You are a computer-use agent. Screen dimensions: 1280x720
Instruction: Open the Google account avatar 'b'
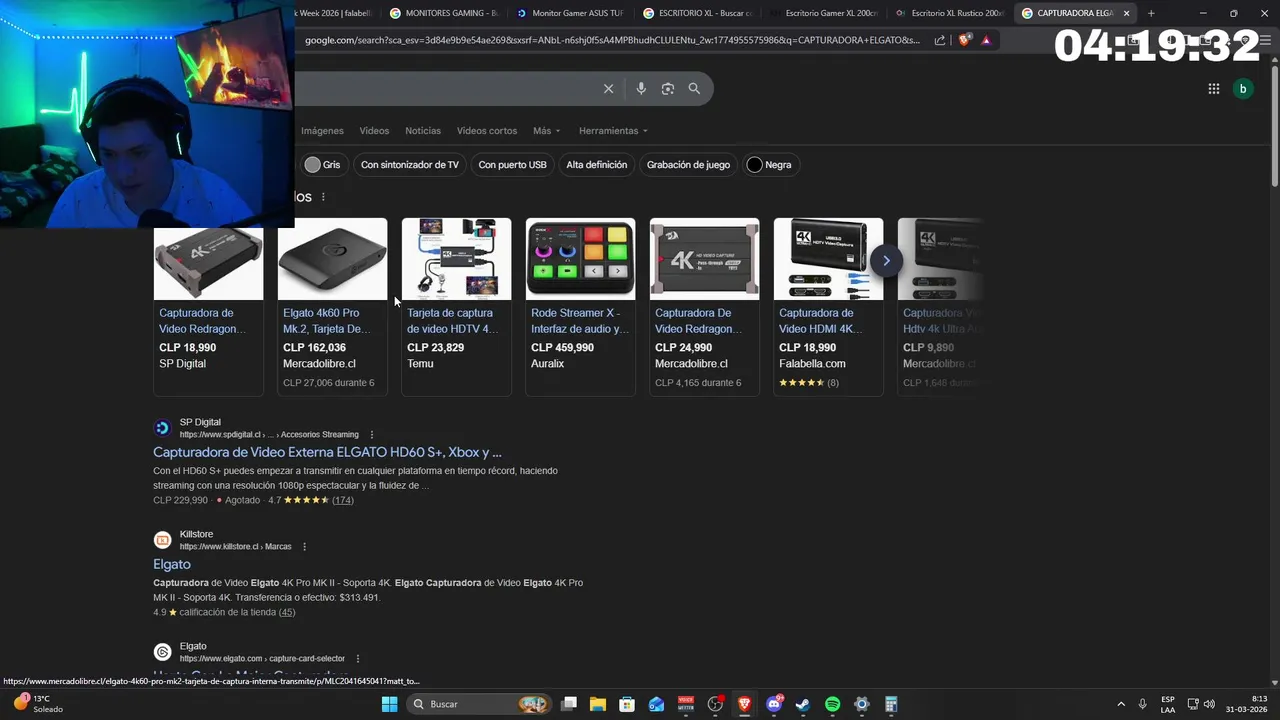point(1243,89)
